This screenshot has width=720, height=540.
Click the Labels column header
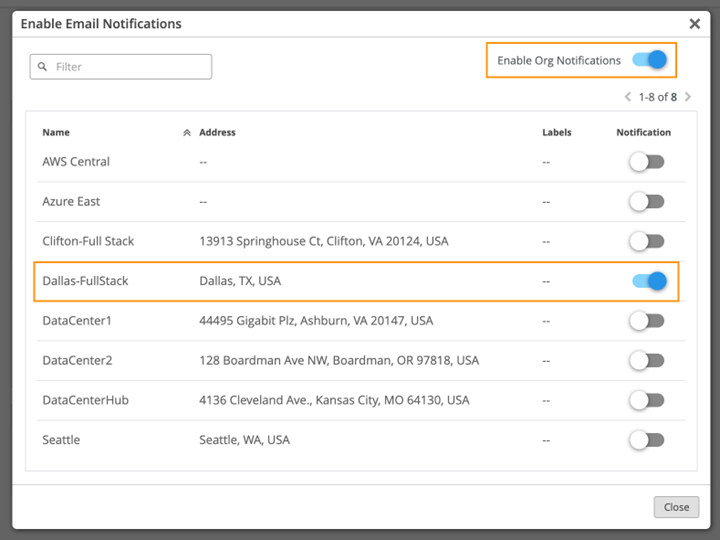pyautogui.click(x=557, y=133)
